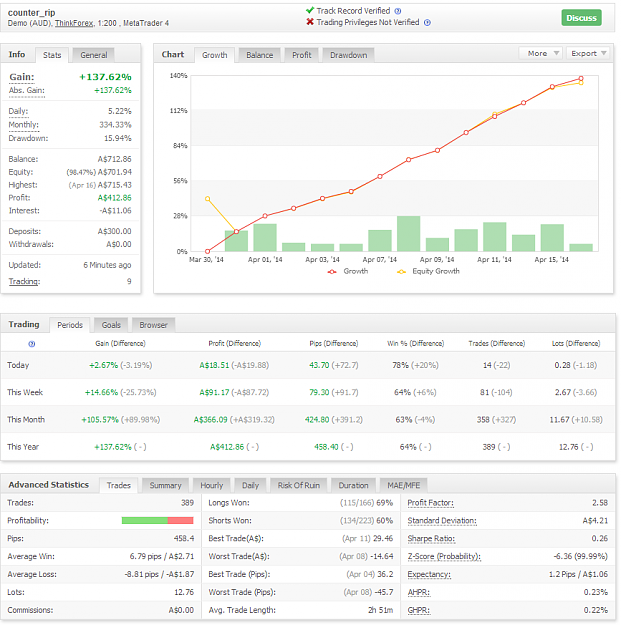Toggle the Equity Growth series in chart legend
Viewport: 621px width, 625px height.
point(428,271)
